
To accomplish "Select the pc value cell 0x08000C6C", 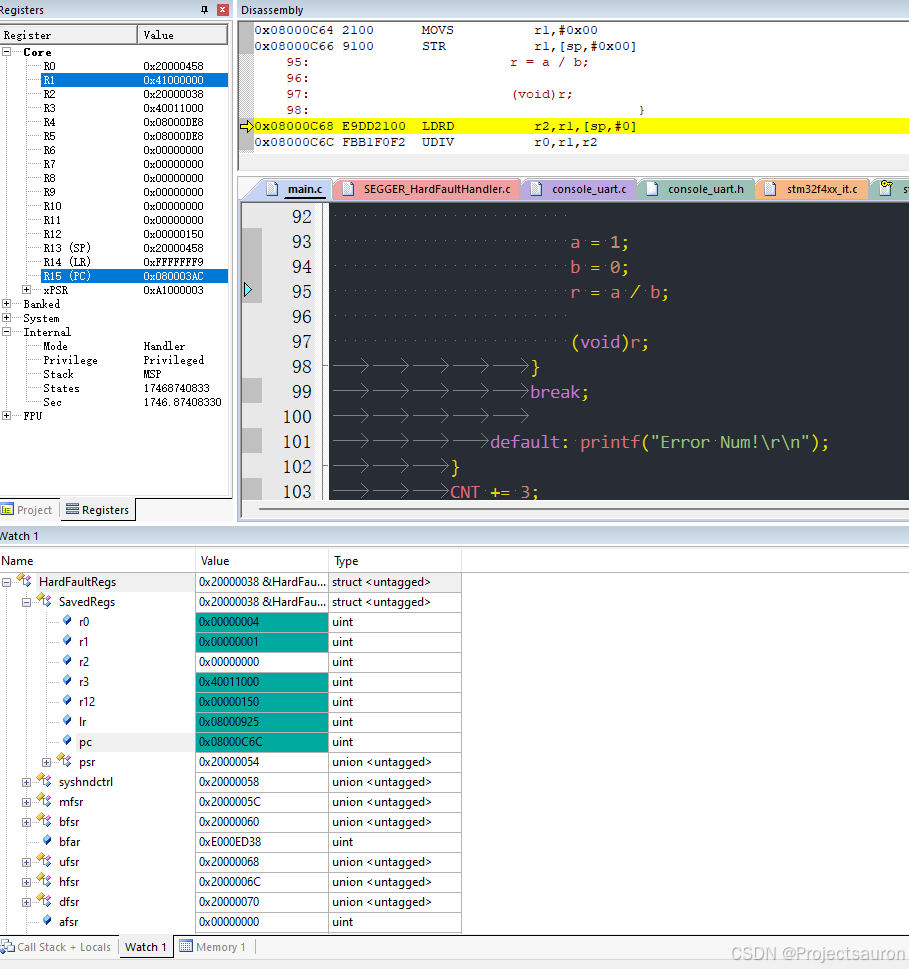I will pos(262,742).
